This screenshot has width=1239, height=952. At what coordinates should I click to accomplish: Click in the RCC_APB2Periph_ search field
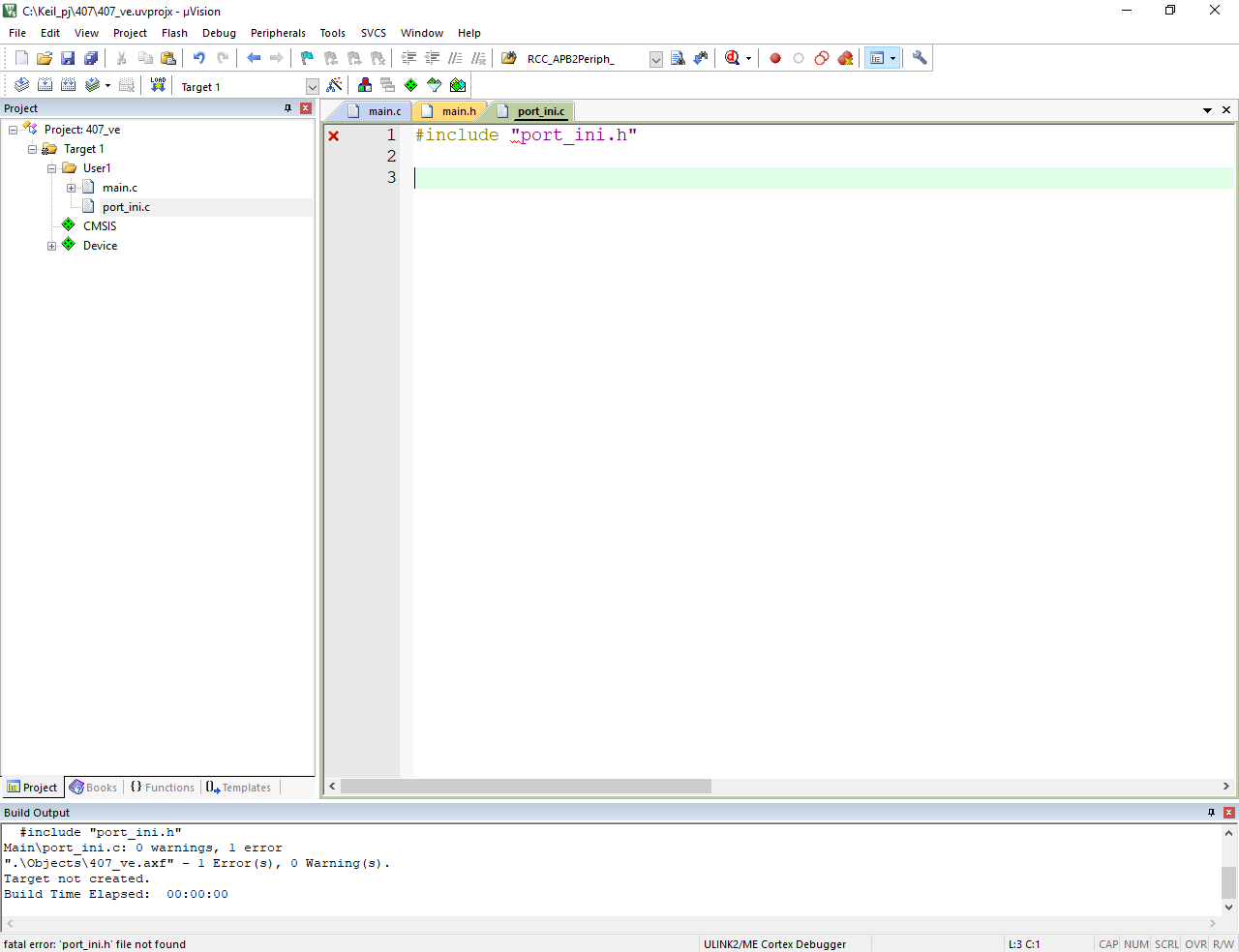coord(585,59)
